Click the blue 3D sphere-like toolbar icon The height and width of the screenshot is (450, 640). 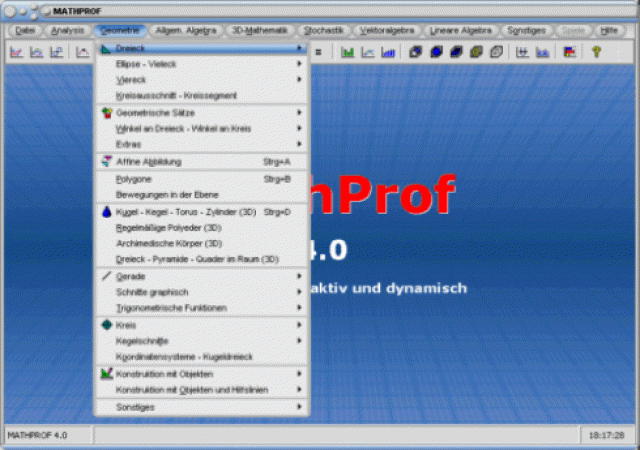coord(436,52)
